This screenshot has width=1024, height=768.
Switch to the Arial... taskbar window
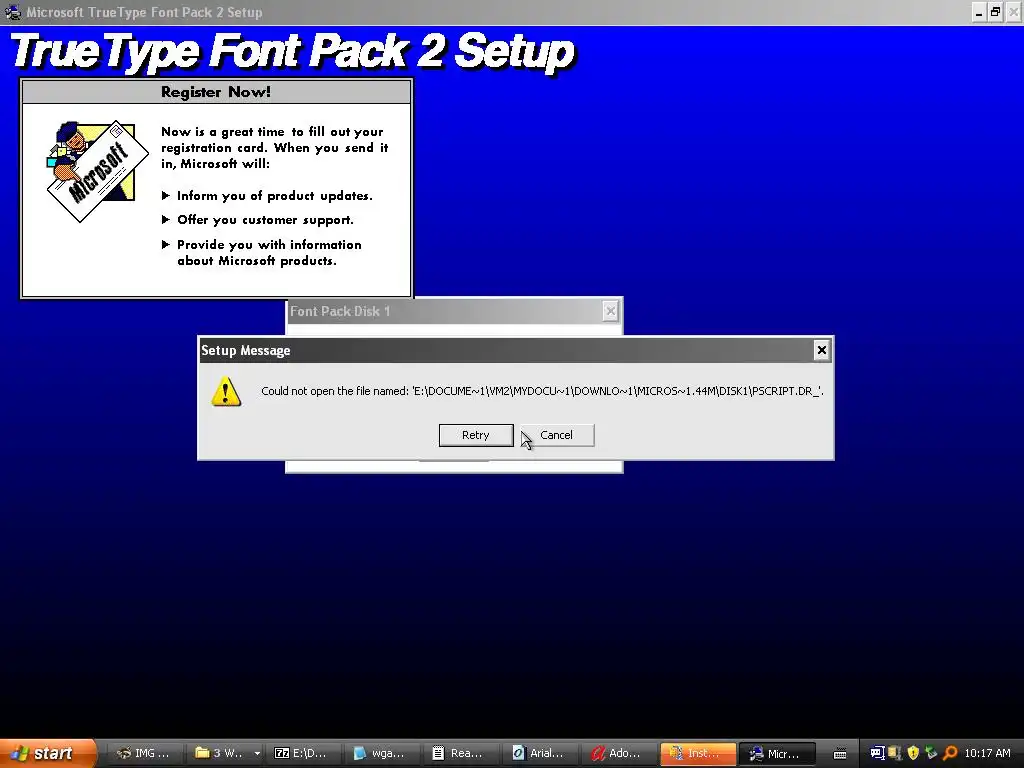[x=540, y=753]
